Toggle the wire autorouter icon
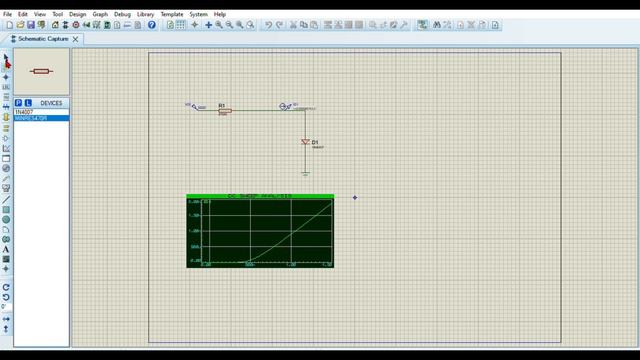This screenshot has width=640, height=360. 422,25
